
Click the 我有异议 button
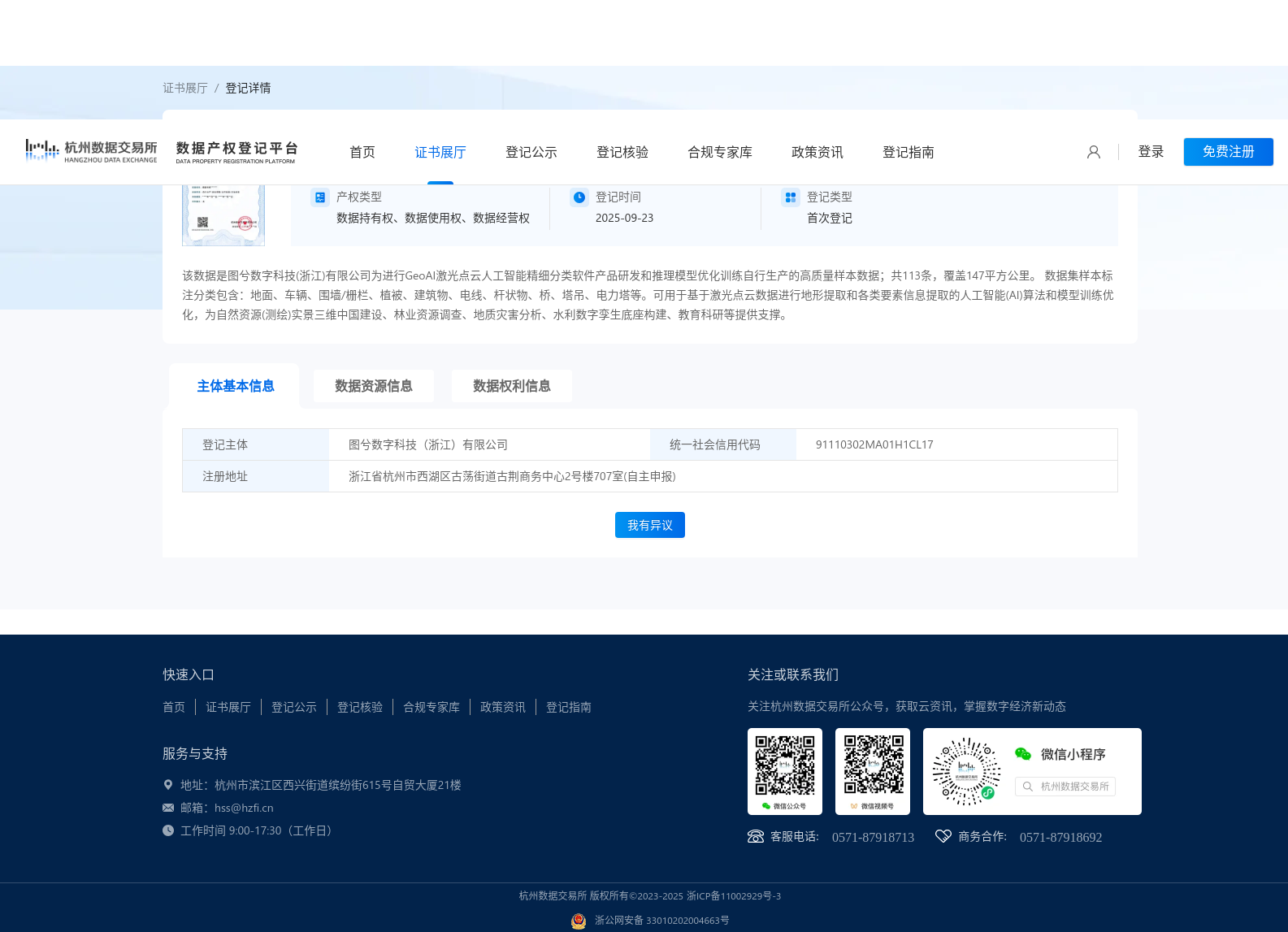(x=650, y=525)
